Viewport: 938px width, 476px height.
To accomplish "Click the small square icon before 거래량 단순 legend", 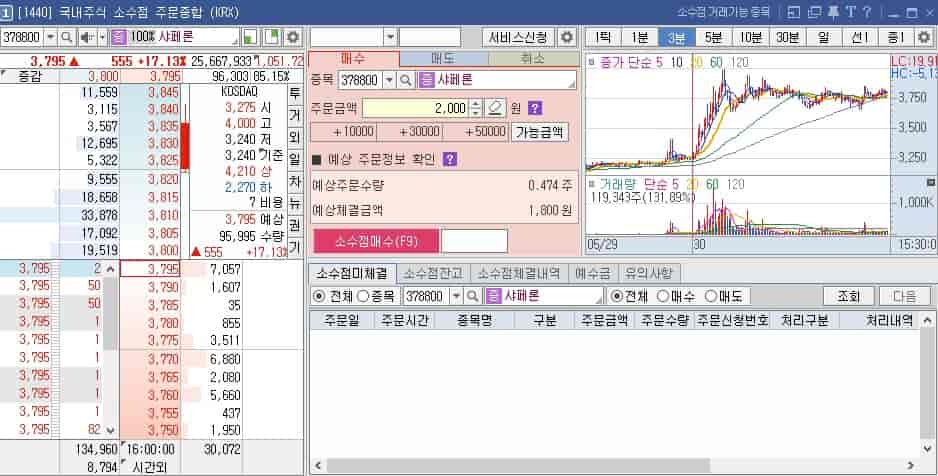I will tap(592, 184).
